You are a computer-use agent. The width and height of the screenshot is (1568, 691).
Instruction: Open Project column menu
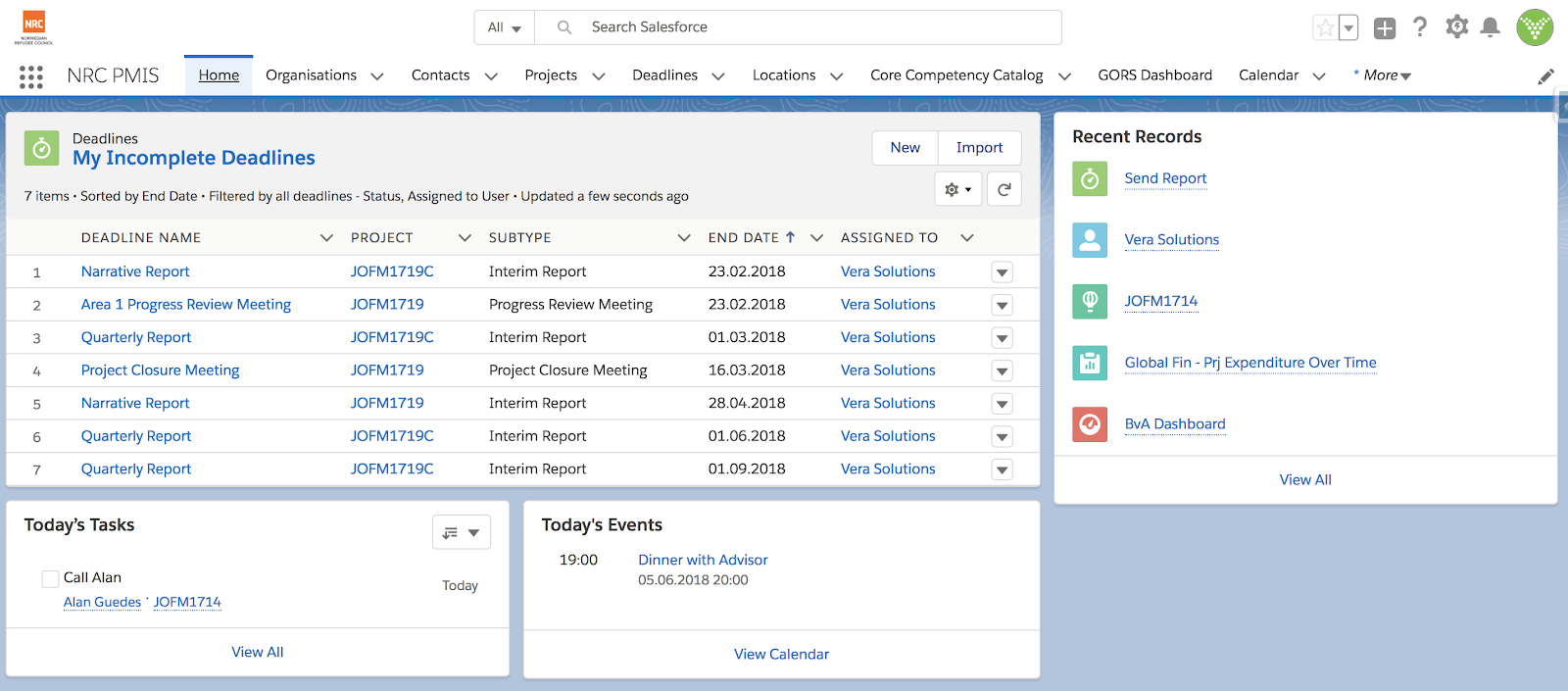click(465, 238)
